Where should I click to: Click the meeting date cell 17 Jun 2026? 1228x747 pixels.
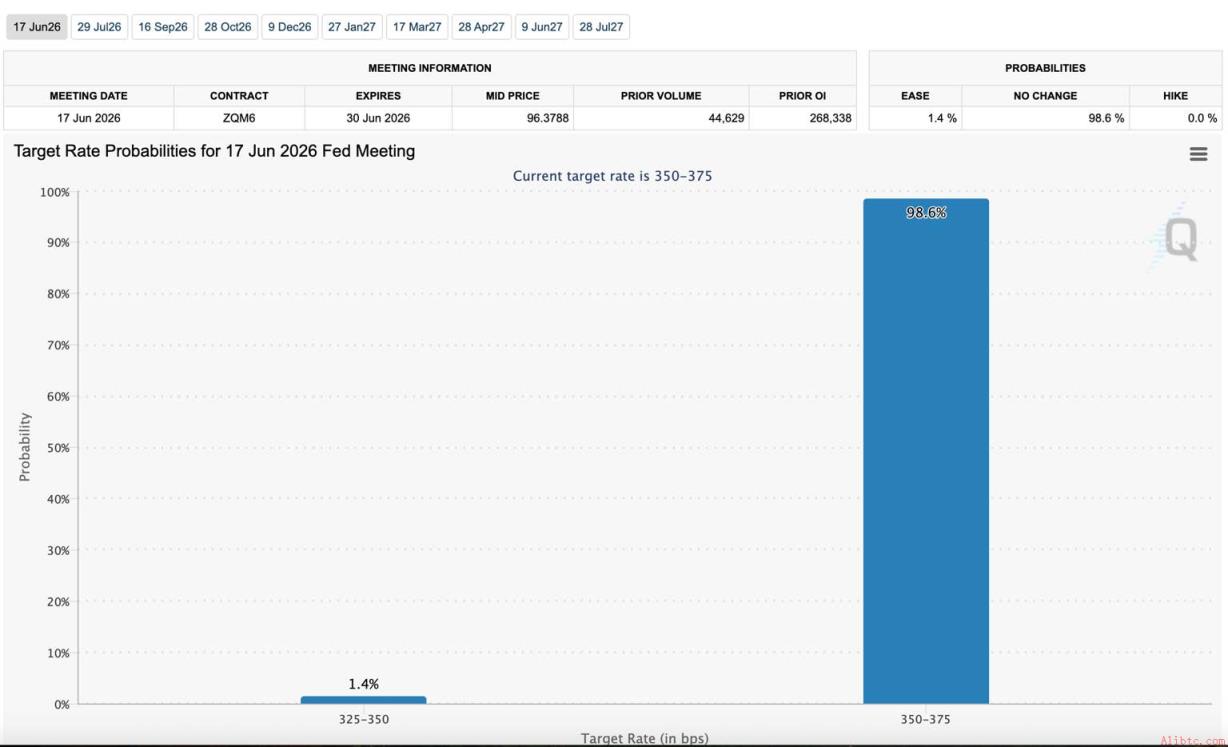[89, 118]
